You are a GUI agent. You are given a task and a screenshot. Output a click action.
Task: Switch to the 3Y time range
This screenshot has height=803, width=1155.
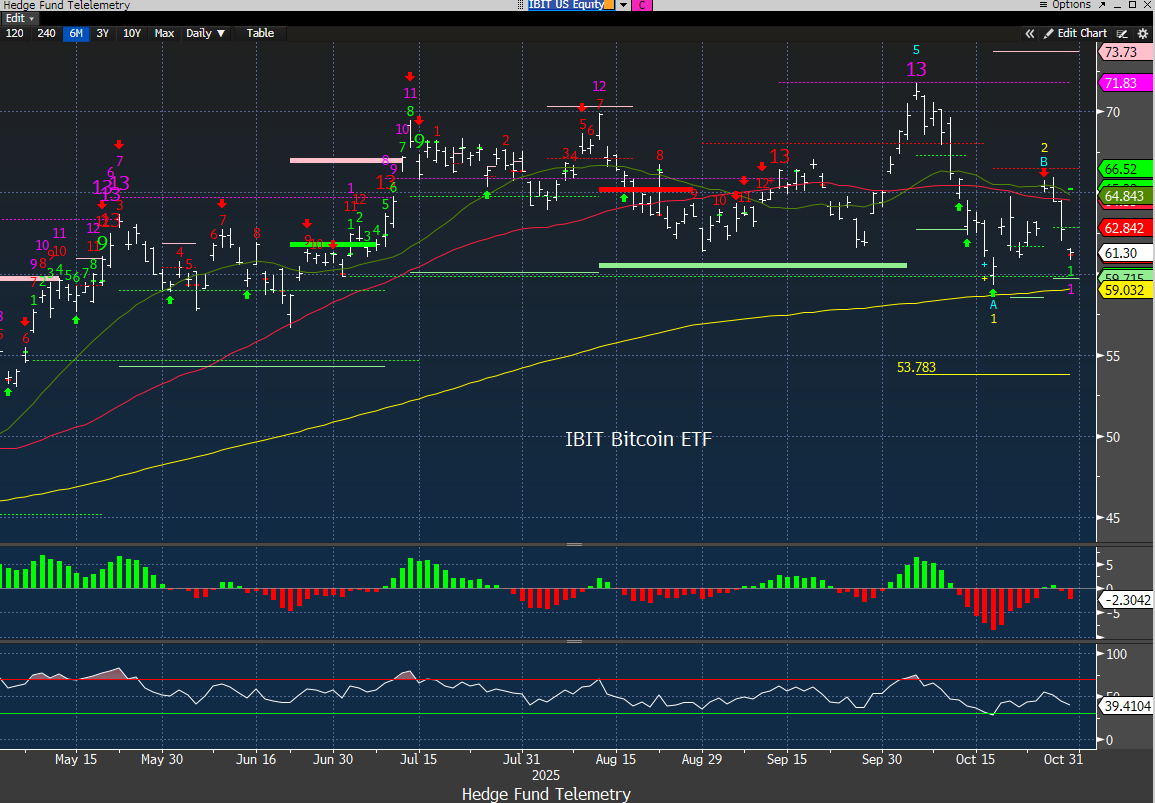pos(102,33)
